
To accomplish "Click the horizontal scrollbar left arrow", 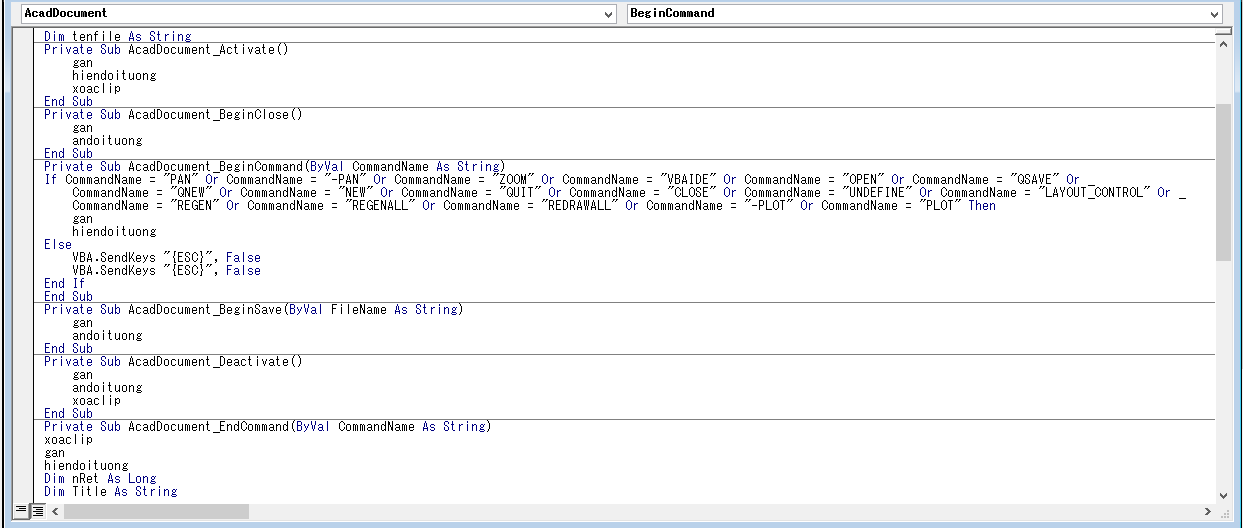I will pyautogui.click(x=55, y=511).
